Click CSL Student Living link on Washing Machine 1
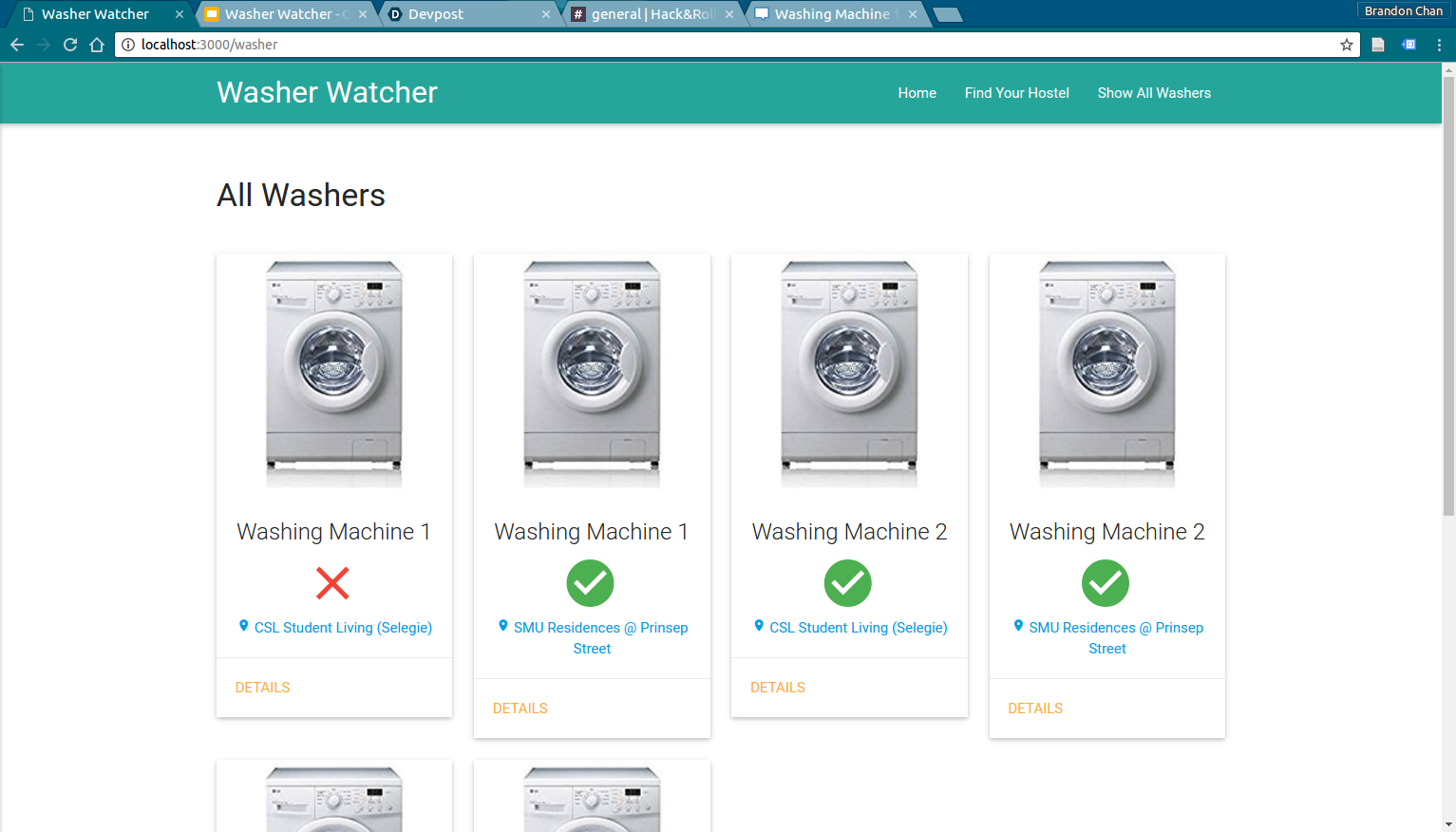 343,628
